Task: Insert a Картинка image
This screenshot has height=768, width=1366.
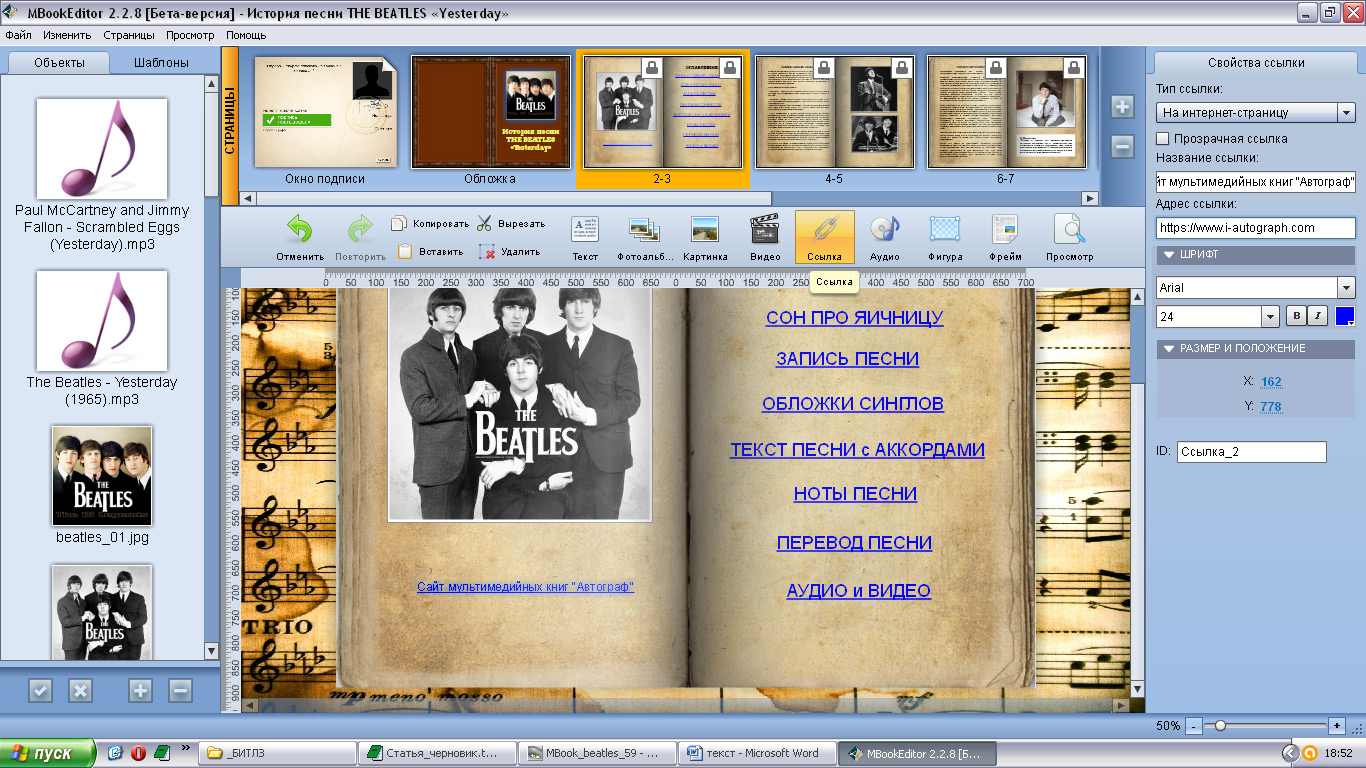Action: pos(705,238)
